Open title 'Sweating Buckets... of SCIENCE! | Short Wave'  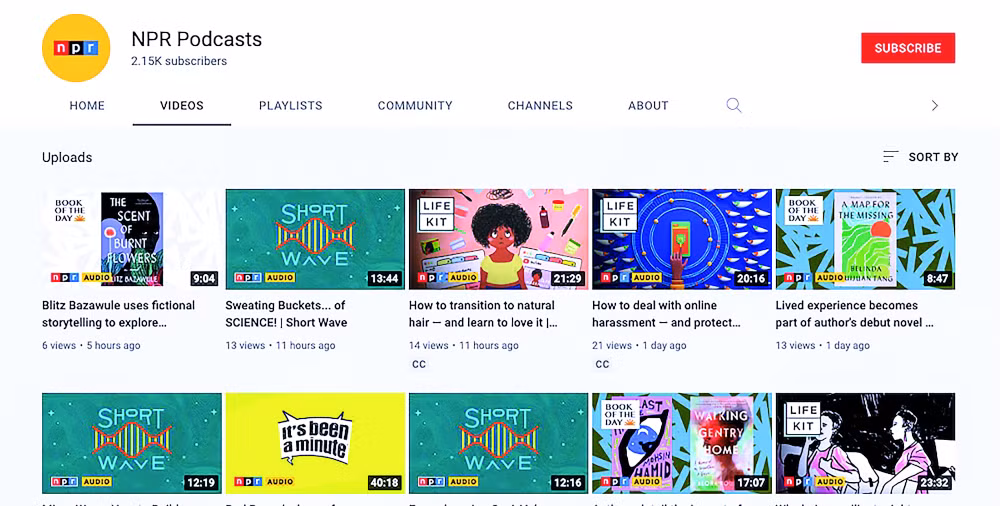286,314
